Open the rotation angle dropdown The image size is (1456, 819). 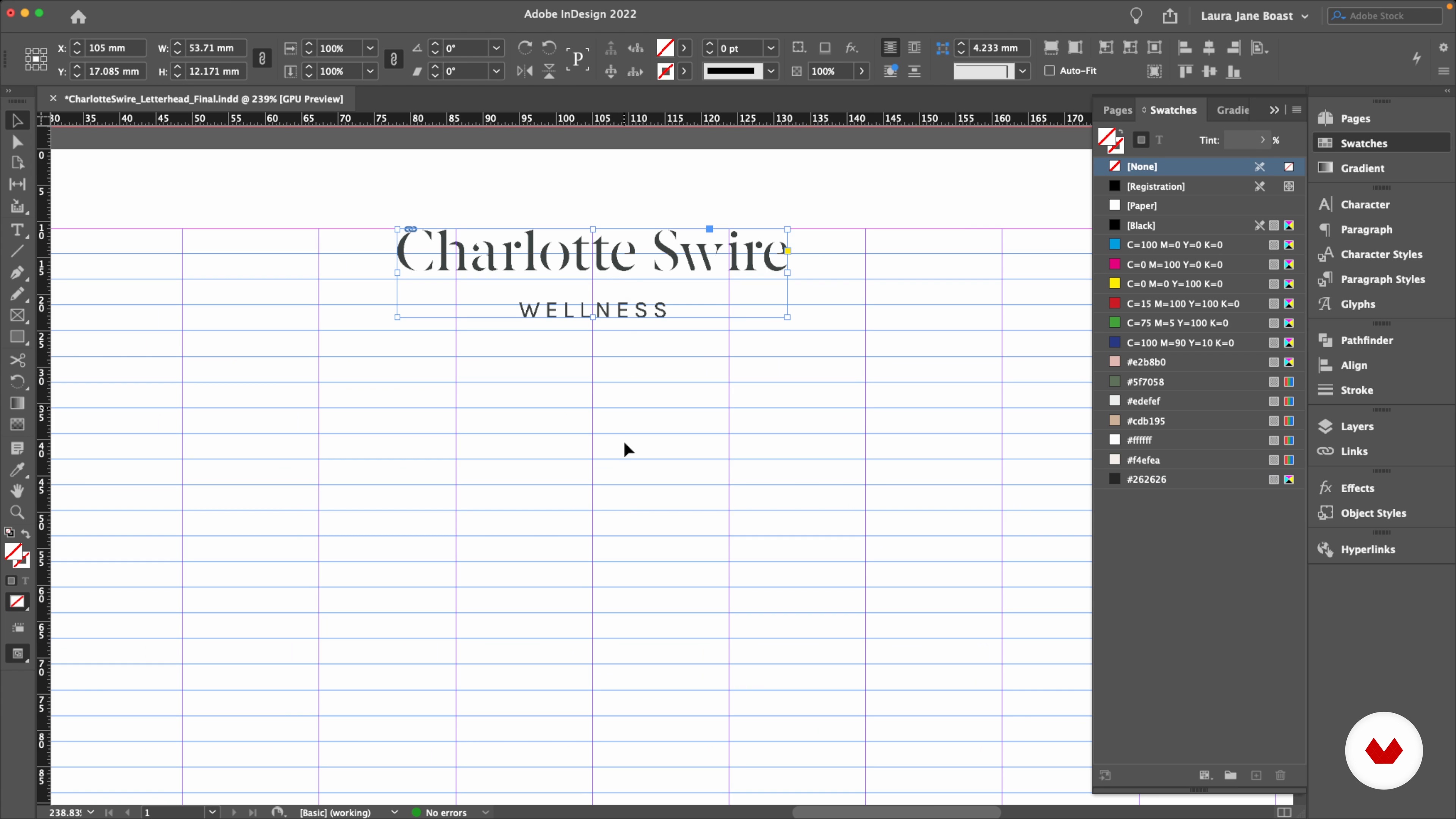[496, 48]
